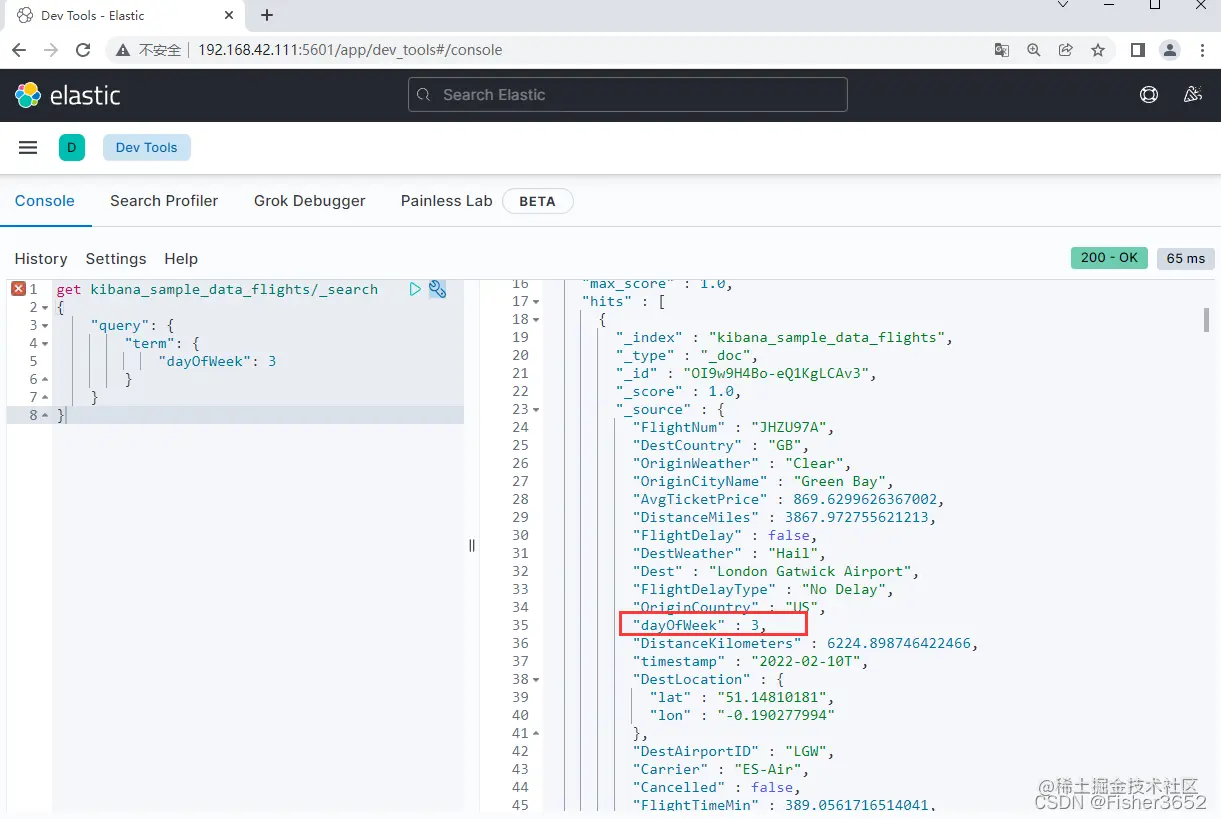Translate this page icon

click(1001, 50)
